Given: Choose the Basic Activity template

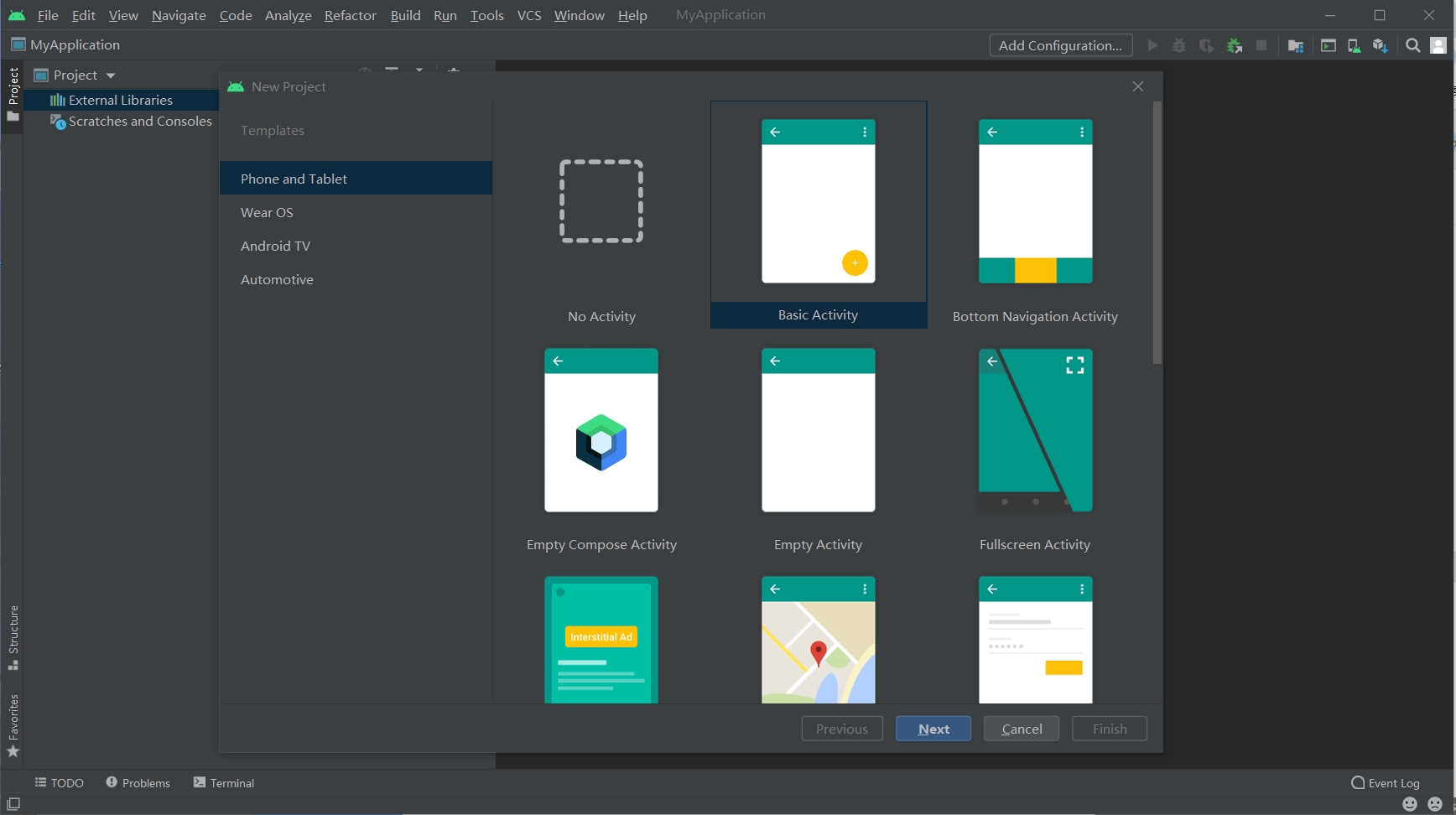Looking at the screenshot, I should [819, 215].
